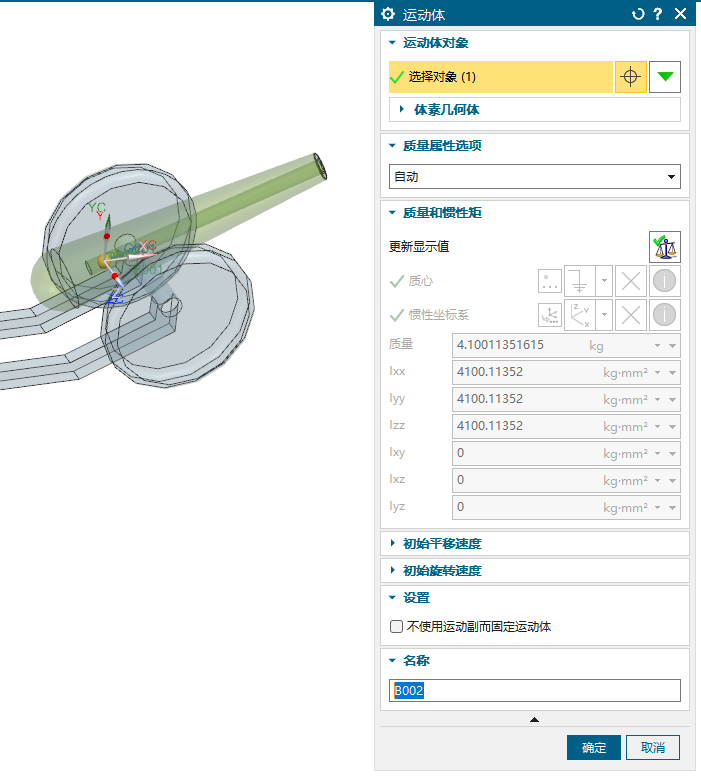Open the 质量属性选项 dropdown set to 自动
This screenshot has width=701, height=781.
(x=534, y=177)
